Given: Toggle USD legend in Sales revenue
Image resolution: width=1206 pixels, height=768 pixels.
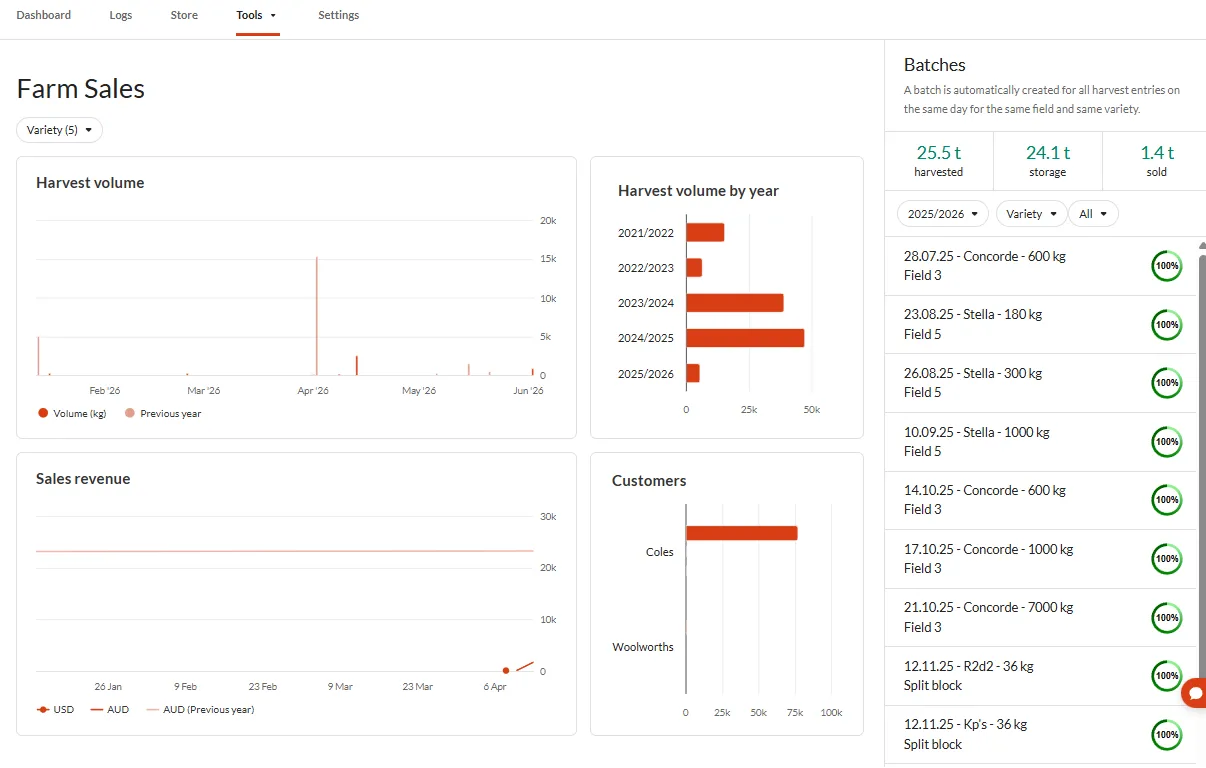Looking at the screenshot, I should click(x=55, y=710).
